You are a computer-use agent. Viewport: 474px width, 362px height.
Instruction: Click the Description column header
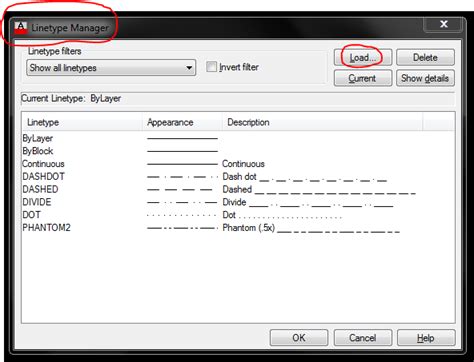[322, 122]
